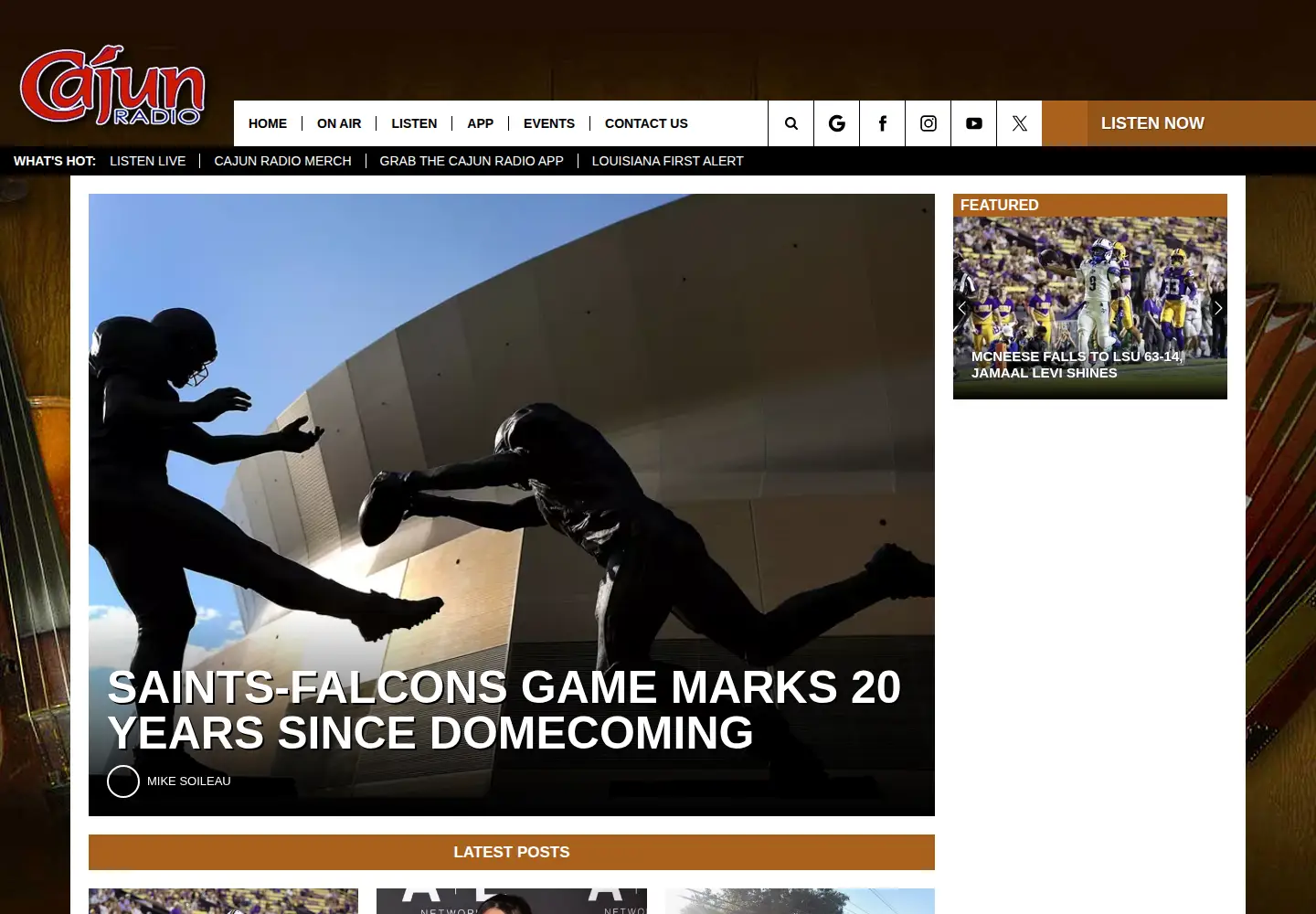Viewport: 1316px width, 914px height.
Task: Open the search icon in navigation bar
Action: coord(791,123)
